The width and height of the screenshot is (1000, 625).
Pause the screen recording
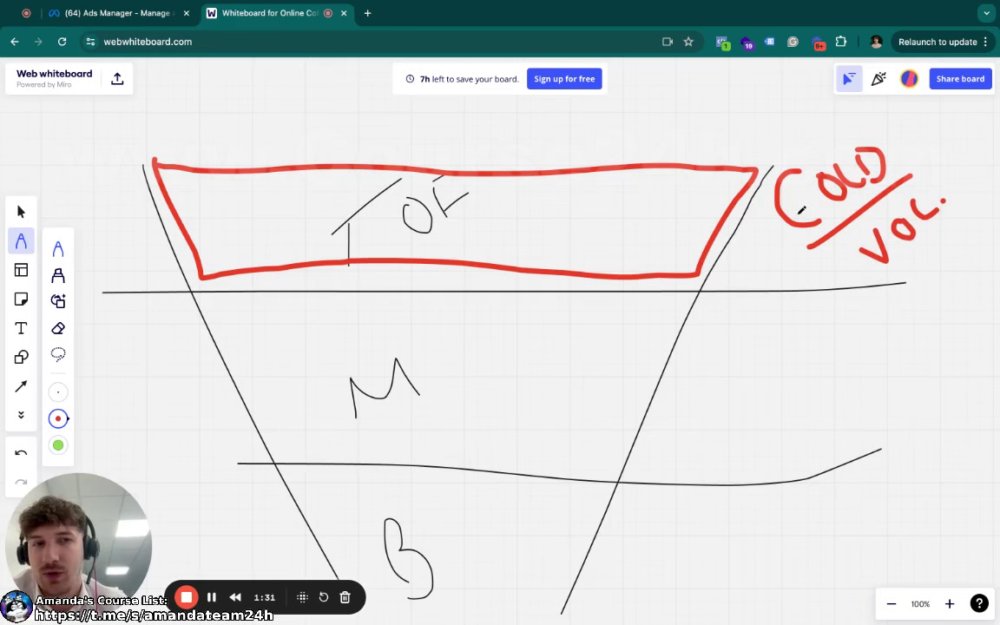(x=212, y=598)
